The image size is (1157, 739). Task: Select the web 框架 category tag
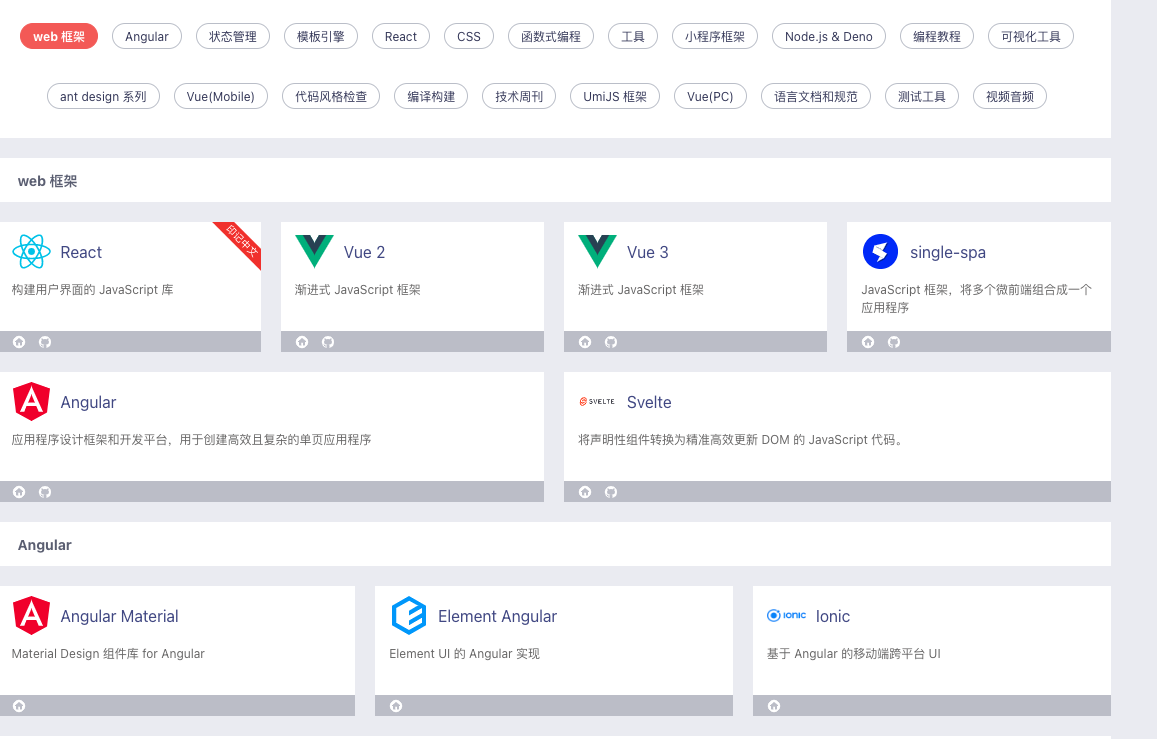click(x=59, y=36)
